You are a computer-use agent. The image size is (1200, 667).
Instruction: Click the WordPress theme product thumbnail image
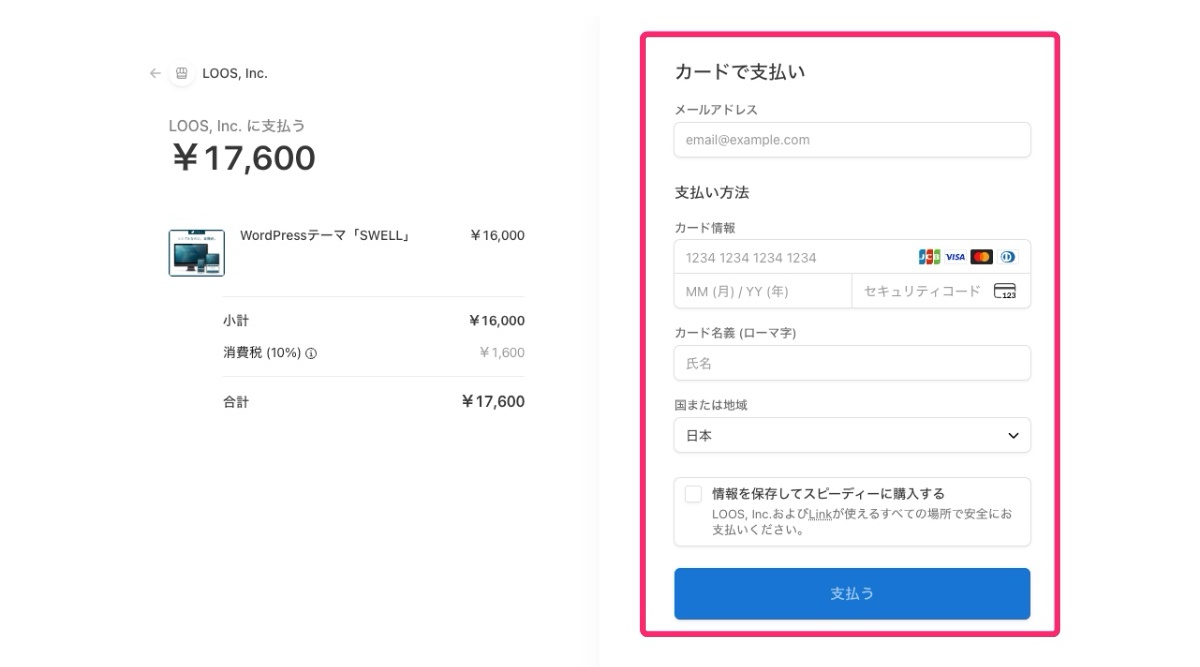coord(195,252)
